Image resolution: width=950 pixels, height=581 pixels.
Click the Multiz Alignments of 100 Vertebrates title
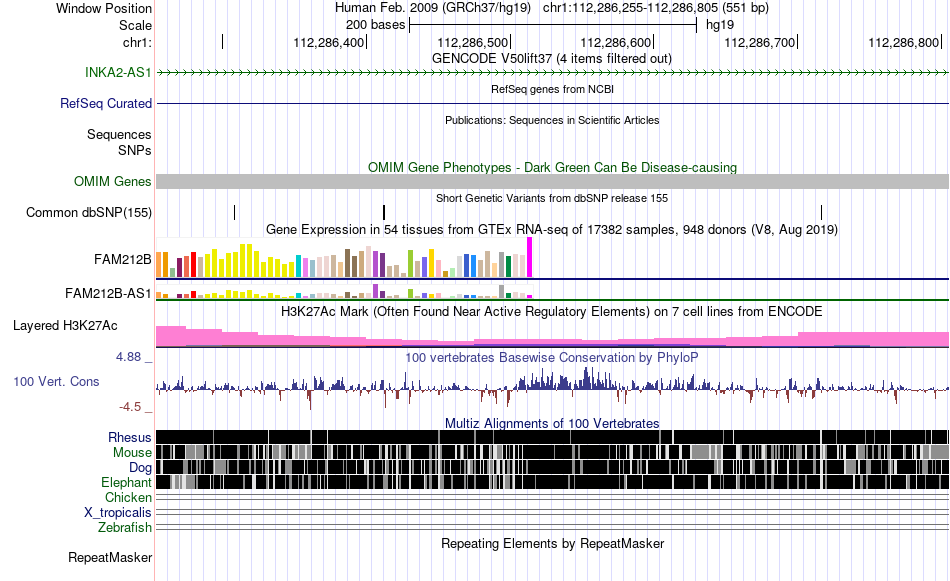pos(552,423)
